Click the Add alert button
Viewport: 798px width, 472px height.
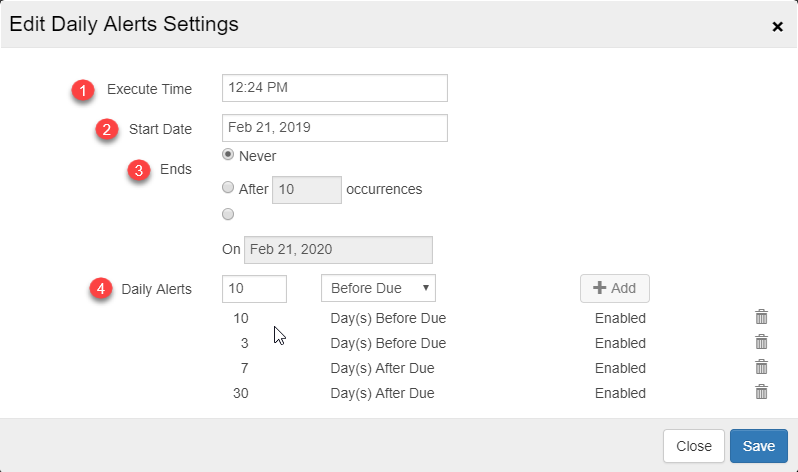pos(614,288)
